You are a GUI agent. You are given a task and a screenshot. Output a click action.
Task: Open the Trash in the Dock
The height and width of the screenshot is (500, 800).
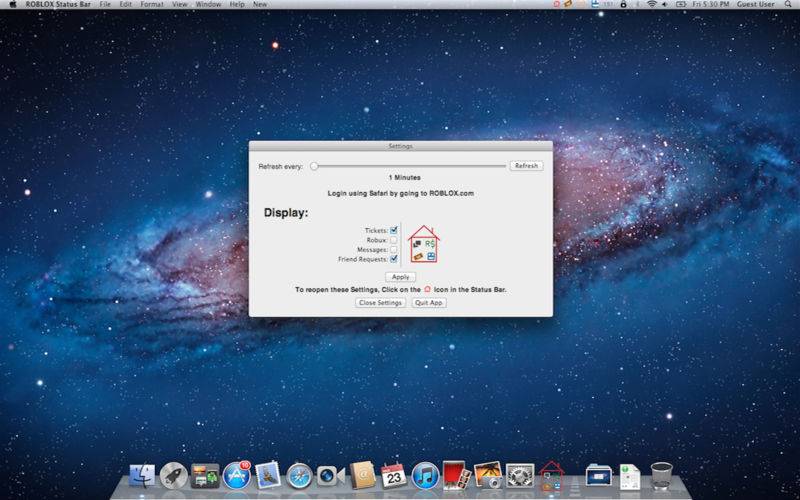click(x=661, y=476)
